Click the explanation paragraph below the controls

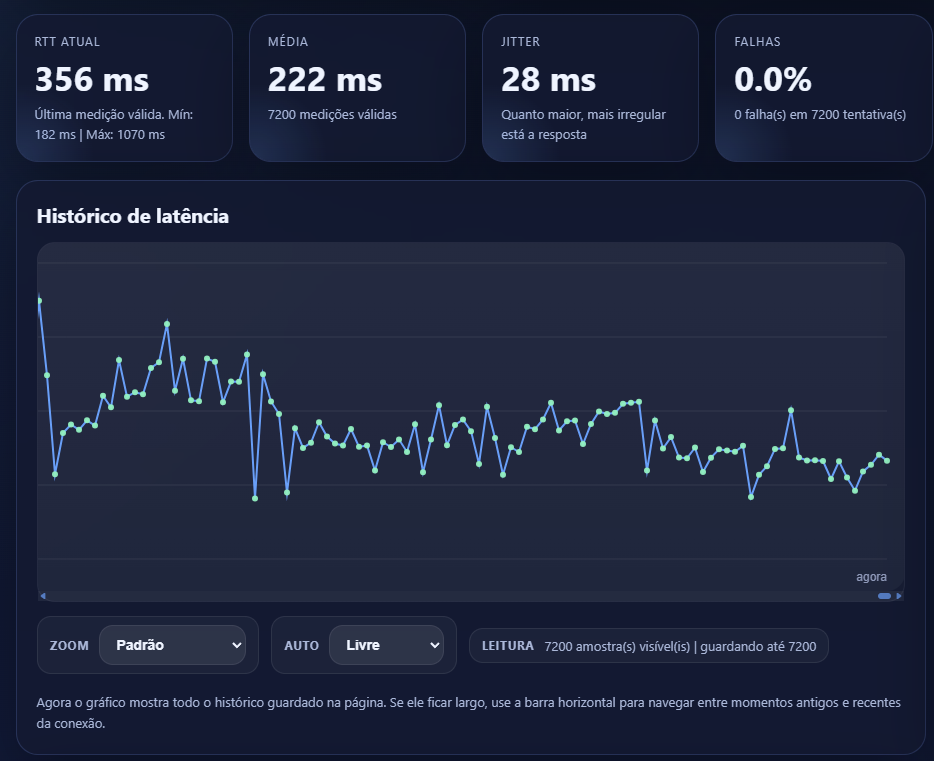468,713
